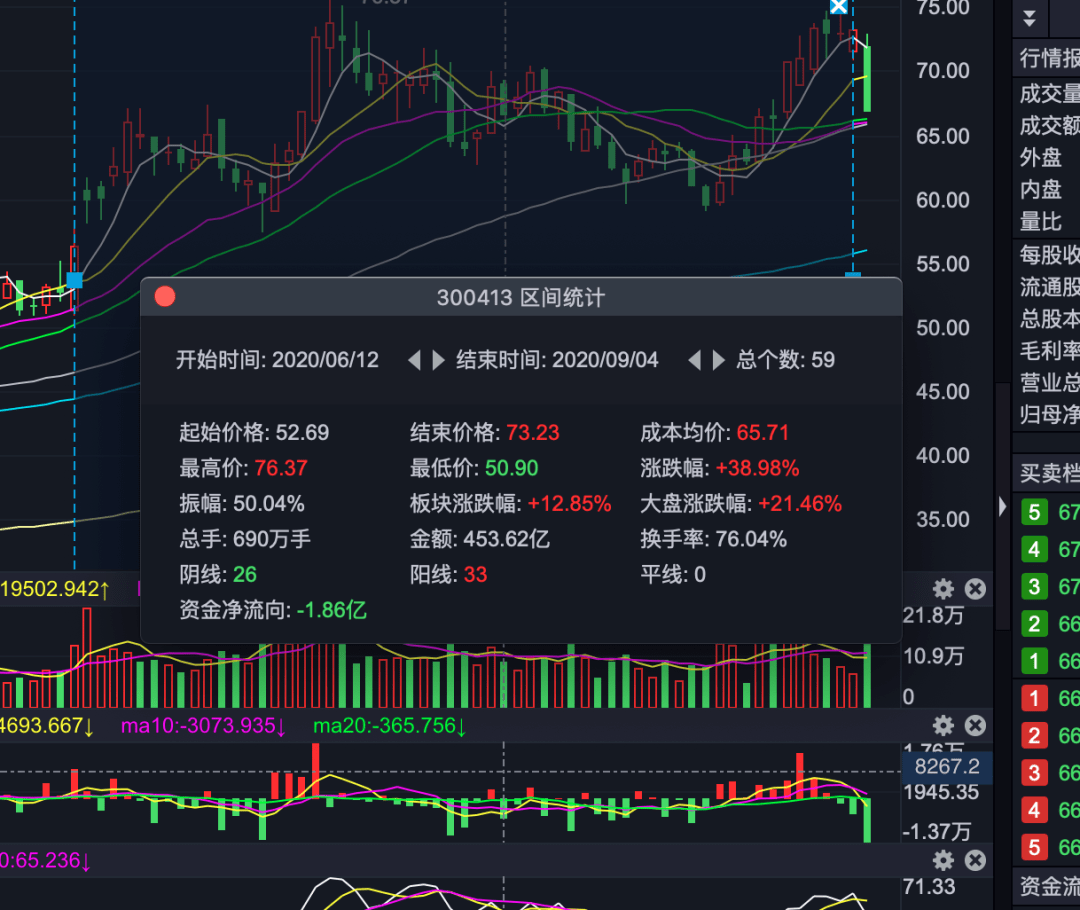Image resolution: width=1080 pixels, height=910 pixels.
Task: Close the bottom indicator panel
Action: click(x=975, y=860)
